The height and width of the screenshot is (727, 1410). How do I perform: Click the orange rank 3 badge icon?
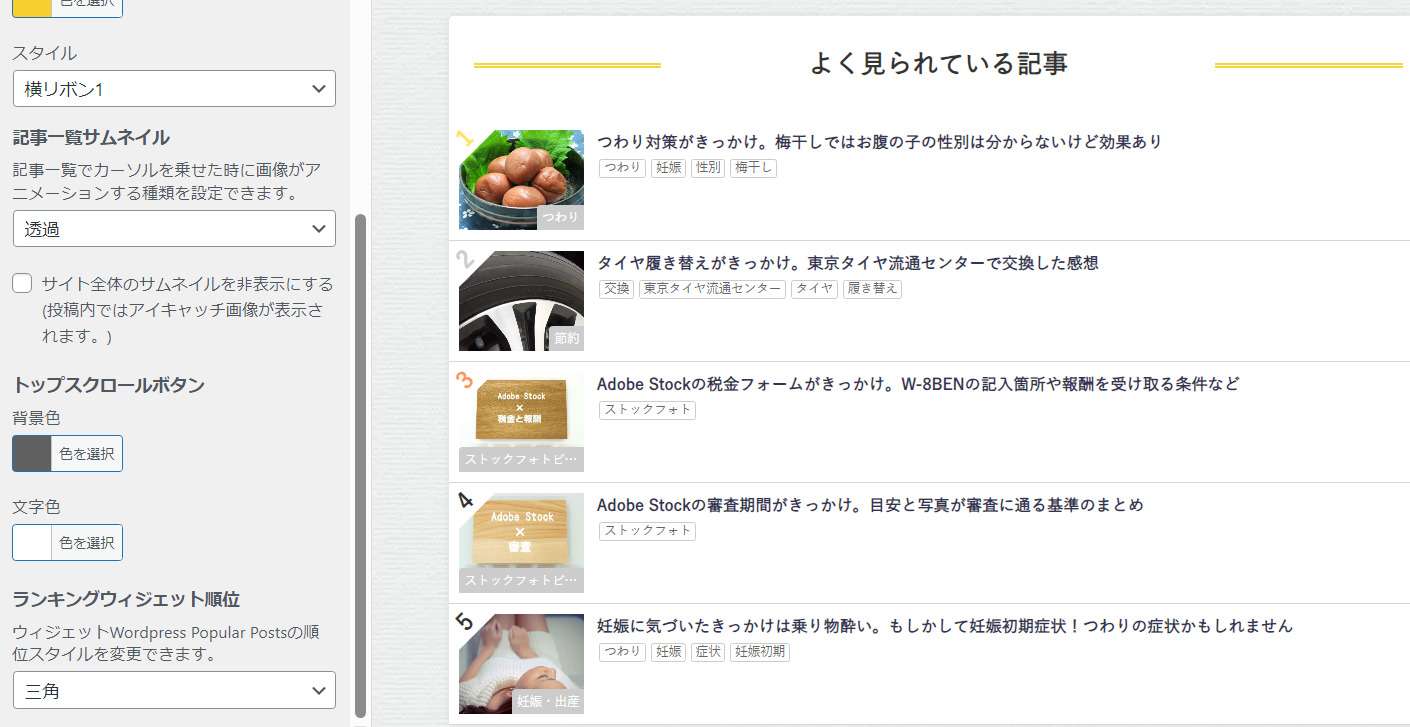(464, 381)
